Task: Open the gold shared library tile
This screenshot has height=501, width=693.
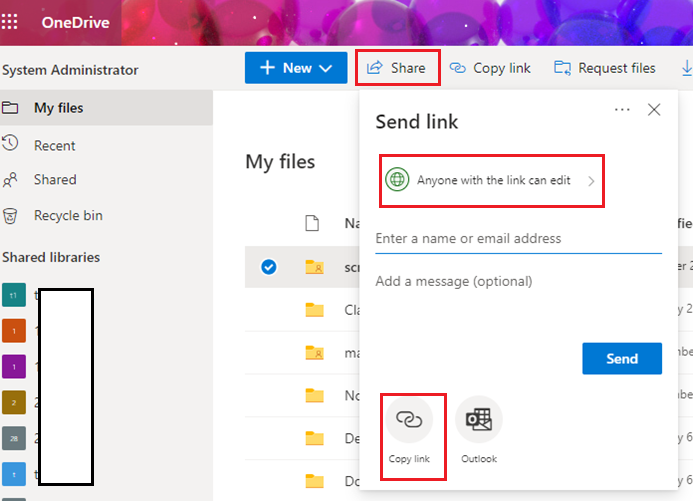Action: 14,402
